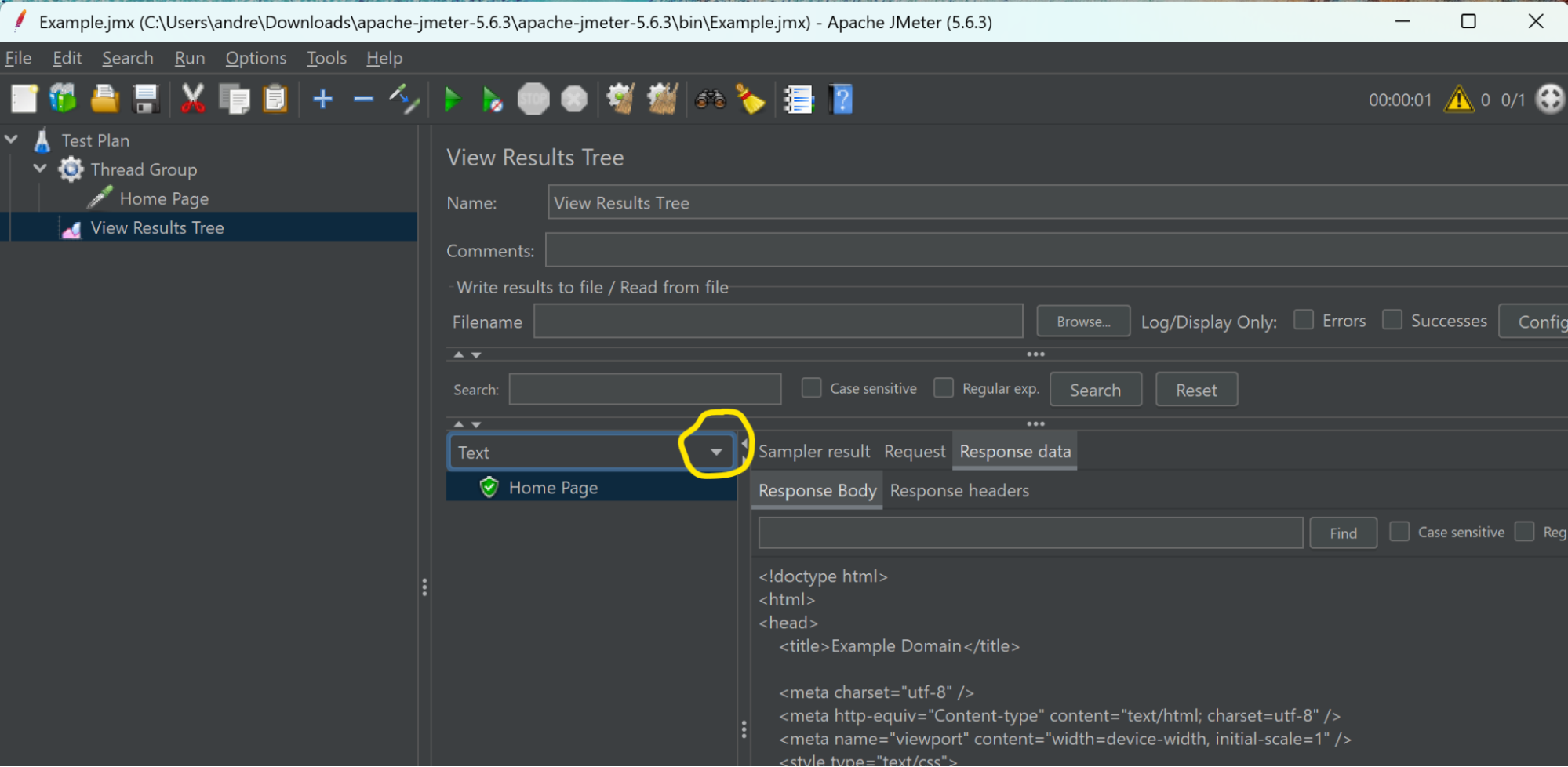
Task: Click the Browse... button
Action: pos(1083,322)
